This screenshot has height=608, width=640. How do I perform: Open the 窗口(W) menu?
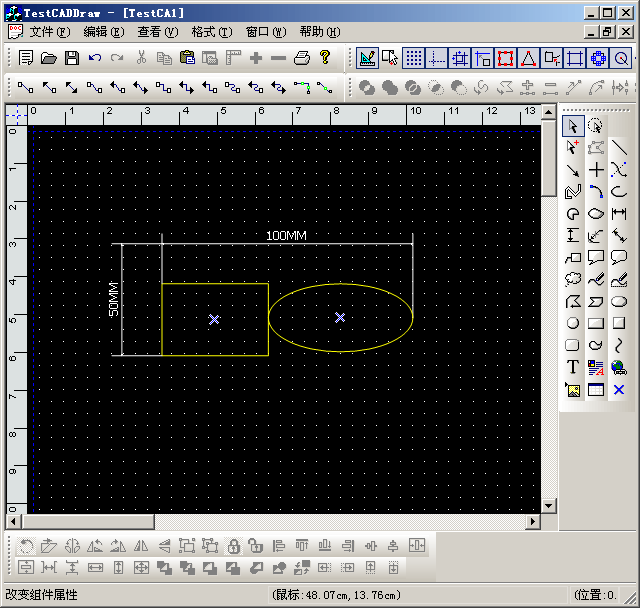pyautogui.click(x=265, y=32)
